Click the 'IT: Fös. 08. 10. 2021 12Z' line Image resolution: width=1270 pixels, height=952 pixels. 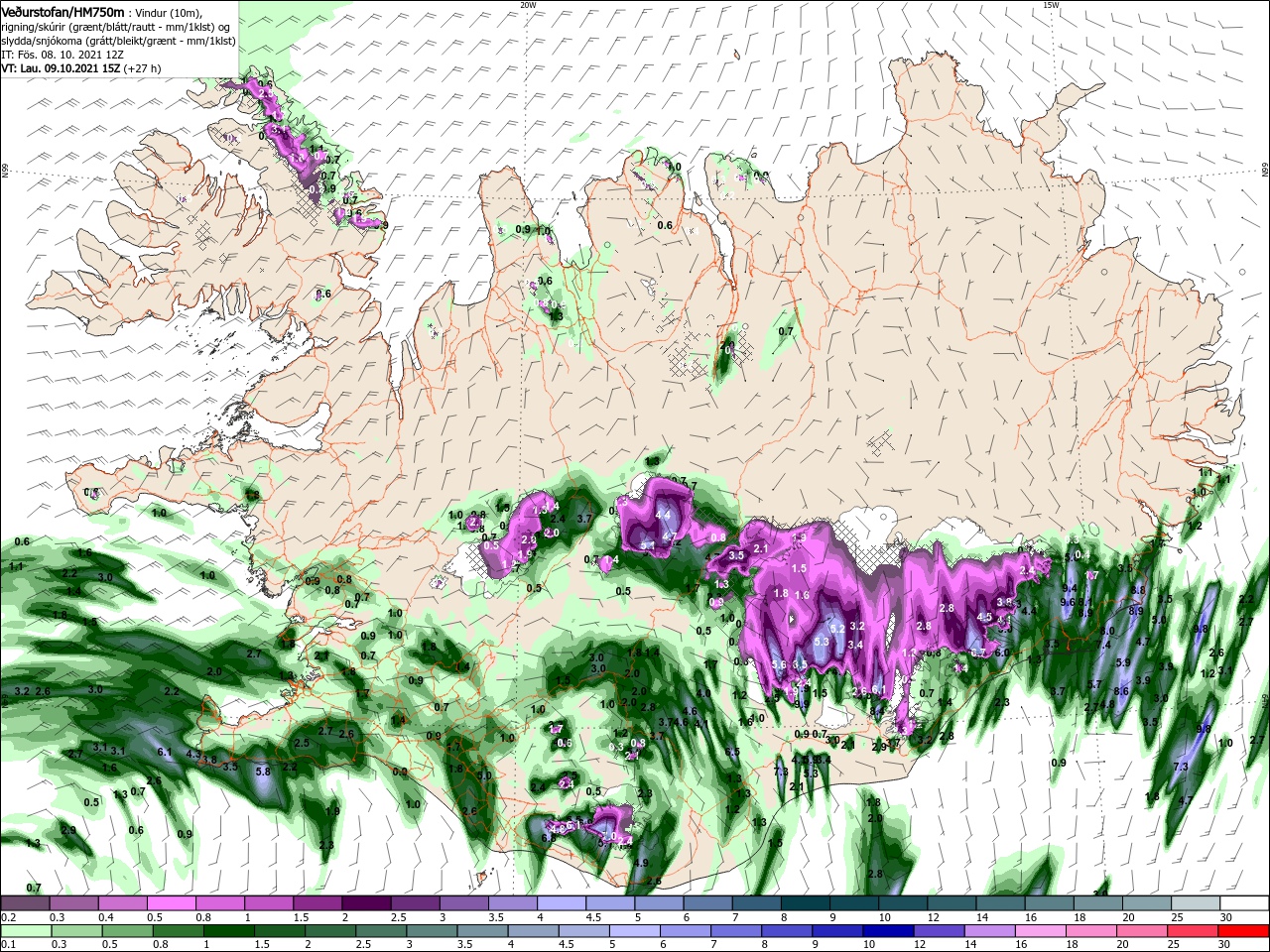(x=61, y=55)
